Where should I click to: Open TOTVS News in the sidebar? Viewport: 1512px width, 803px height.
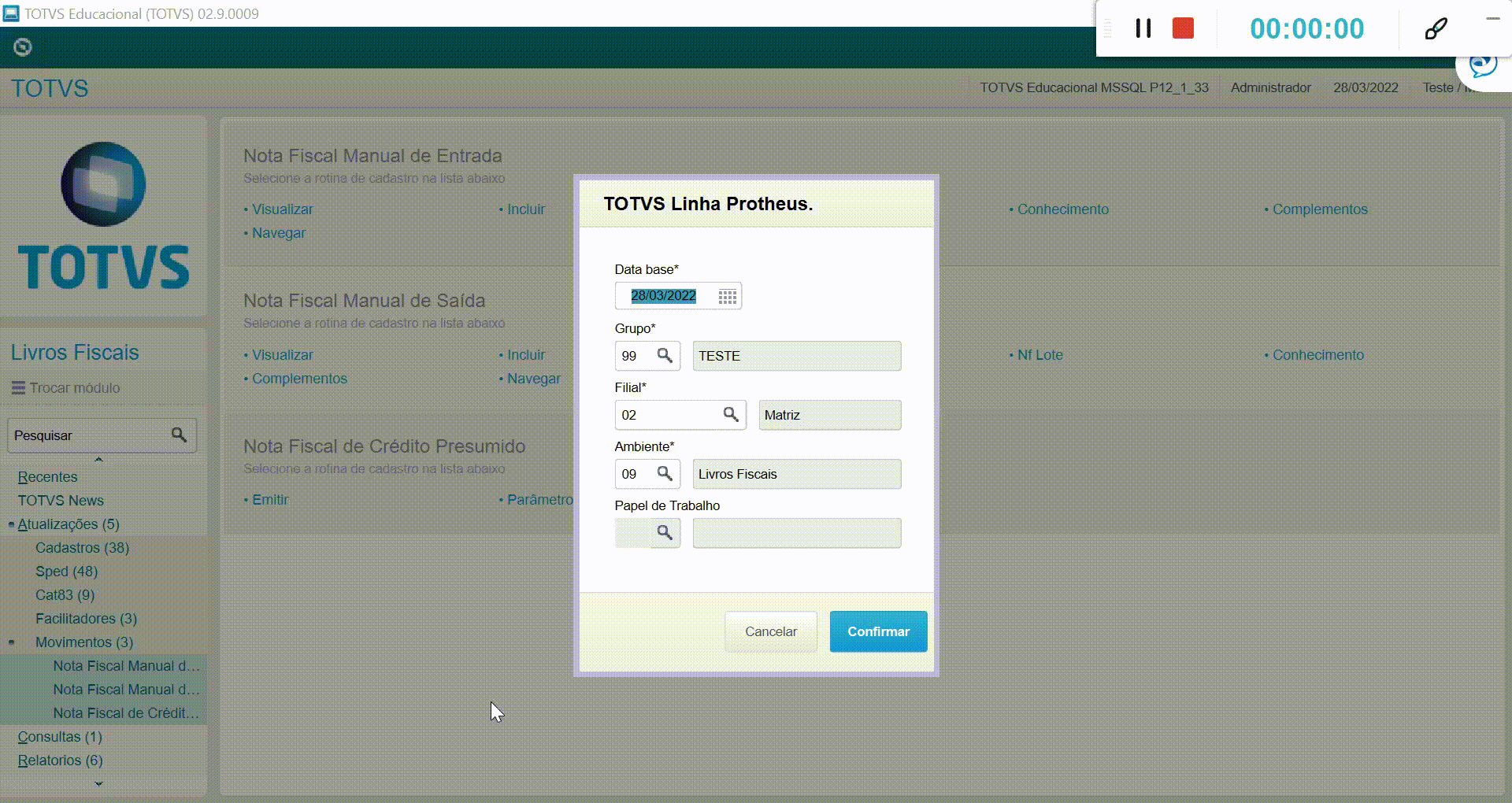click(61, 501)
